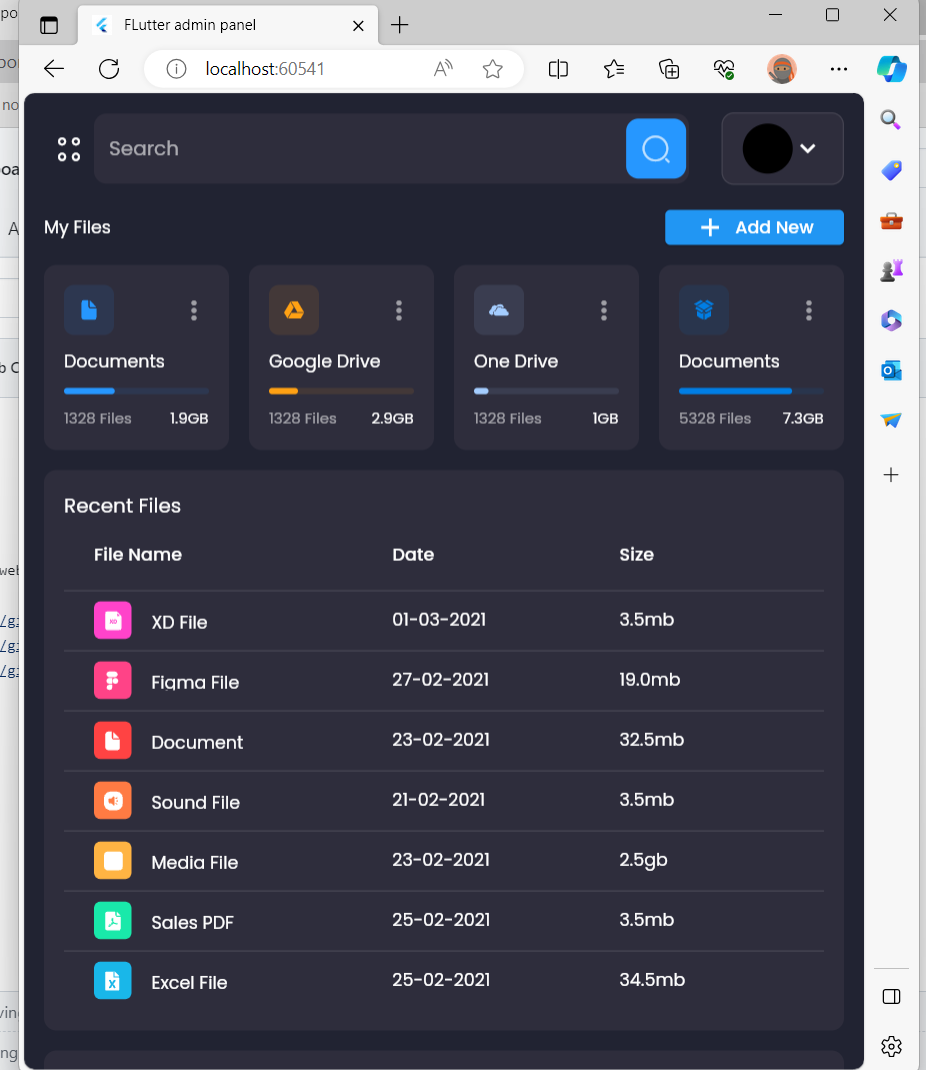
Task: Open the three-dot menu on One Drive card
Action: (604, 310)
